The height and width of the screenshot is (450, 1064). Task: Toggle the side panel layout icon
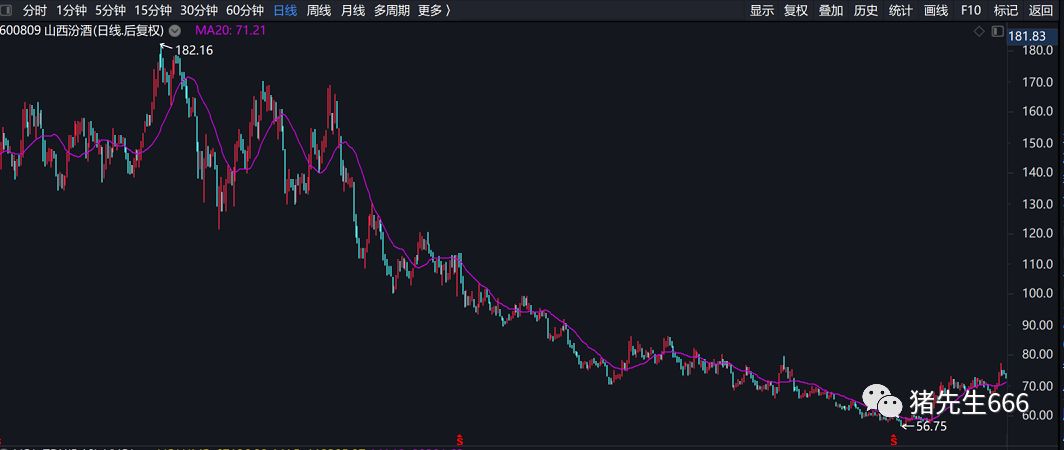[997, 31]
